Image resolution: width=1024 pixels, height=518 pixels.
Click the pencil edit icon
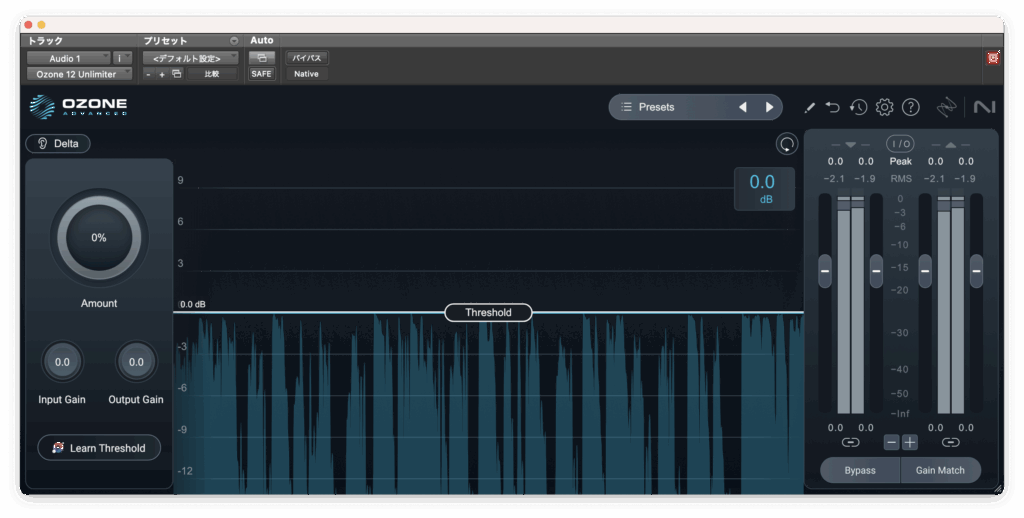[x=809, y=107]
